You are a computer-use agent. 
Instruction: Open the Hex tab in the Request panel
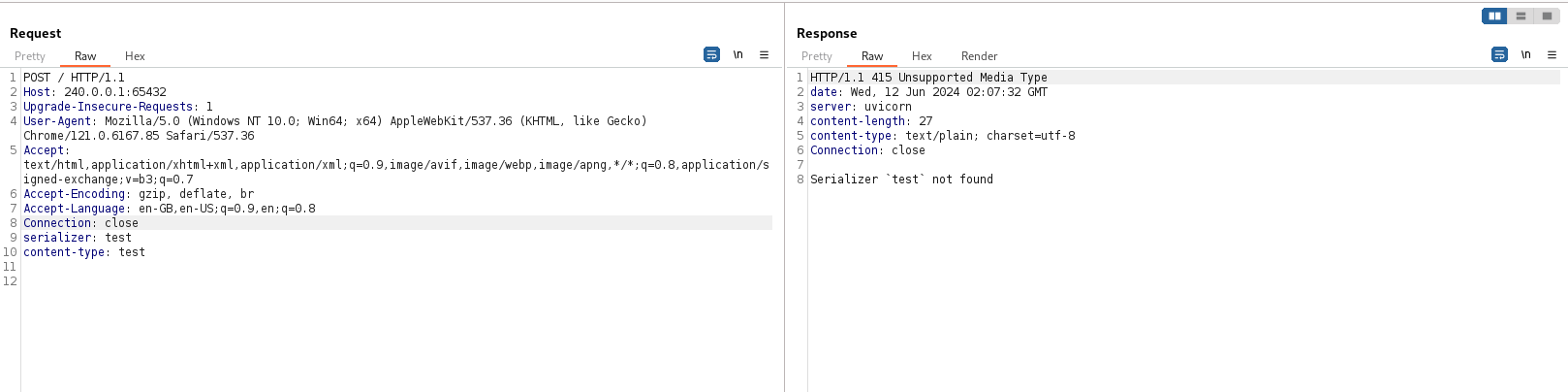pyautogui.click(x=135, y=56)
